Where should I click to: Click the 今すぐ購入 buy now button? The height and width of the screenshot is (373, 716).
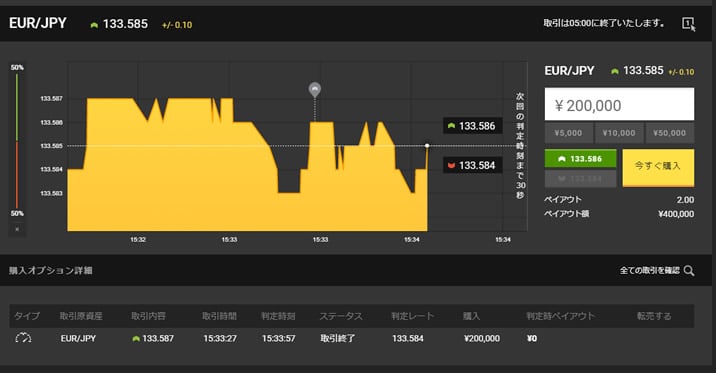[x=658, y=167]
